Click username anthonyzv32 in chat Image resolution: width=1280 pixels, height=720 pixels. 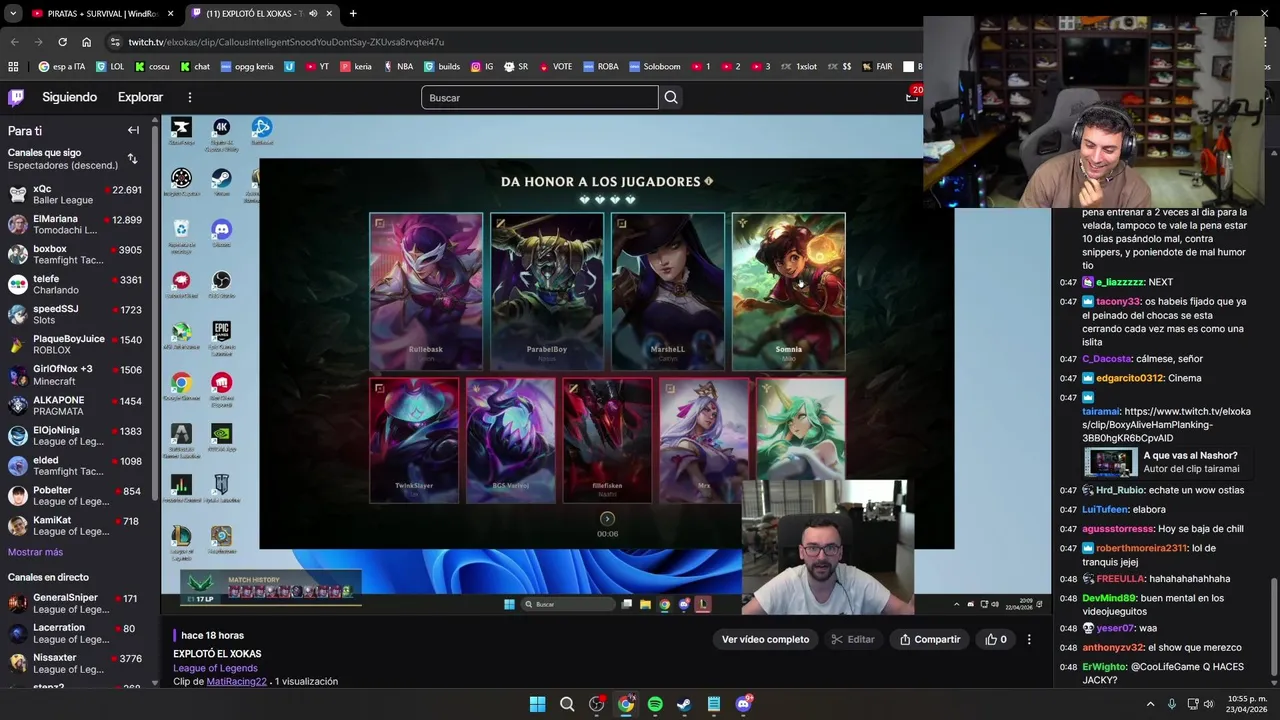coord(1114,647)
